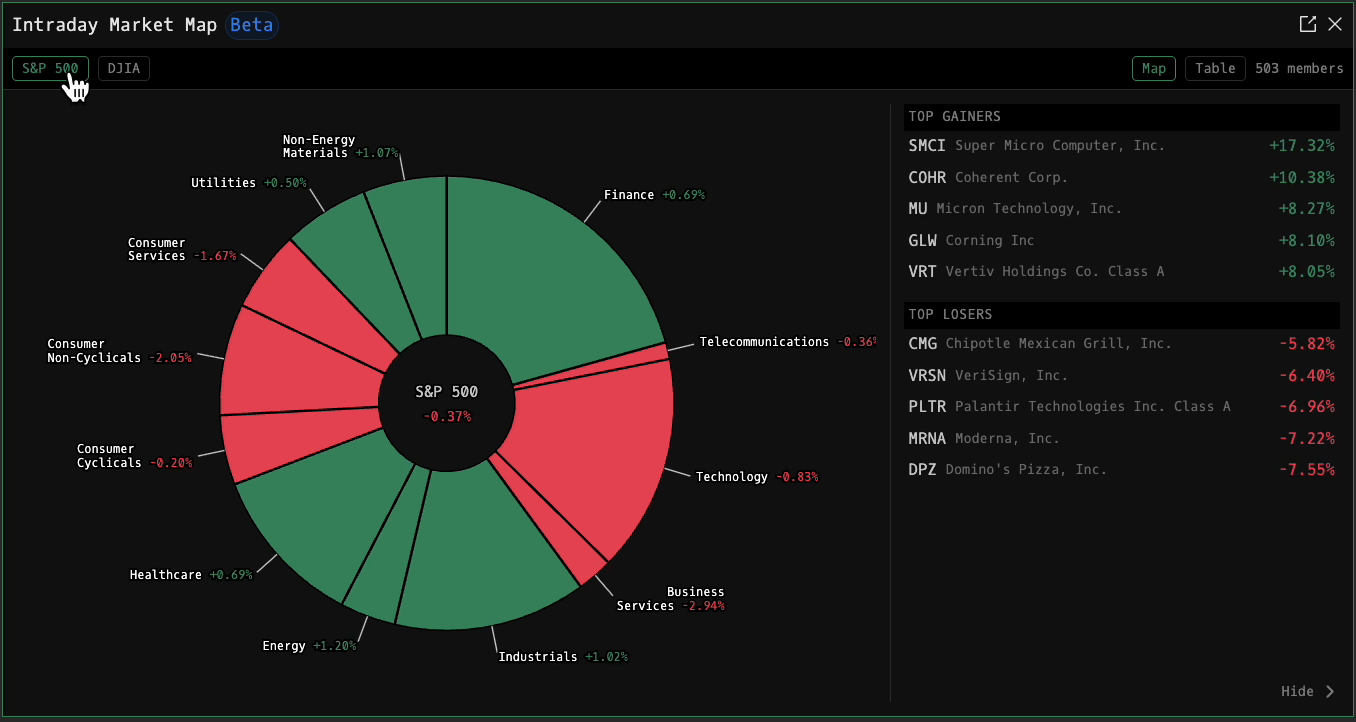Click the Utilities +0.50% label
1356x722 pixels.
(x=249, y=183)
